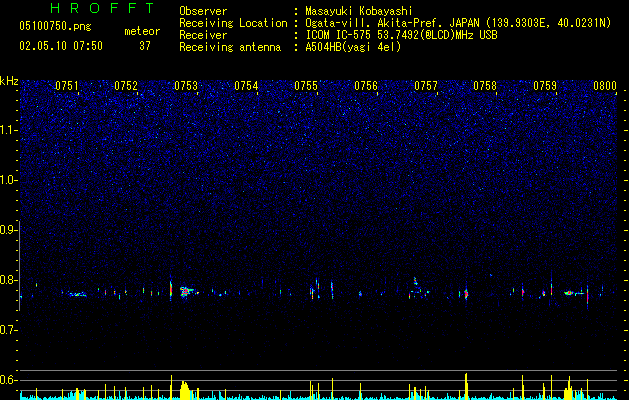Click the kHz axis unit label
This screenshot has height=400, width=629.
coord(9,81)
